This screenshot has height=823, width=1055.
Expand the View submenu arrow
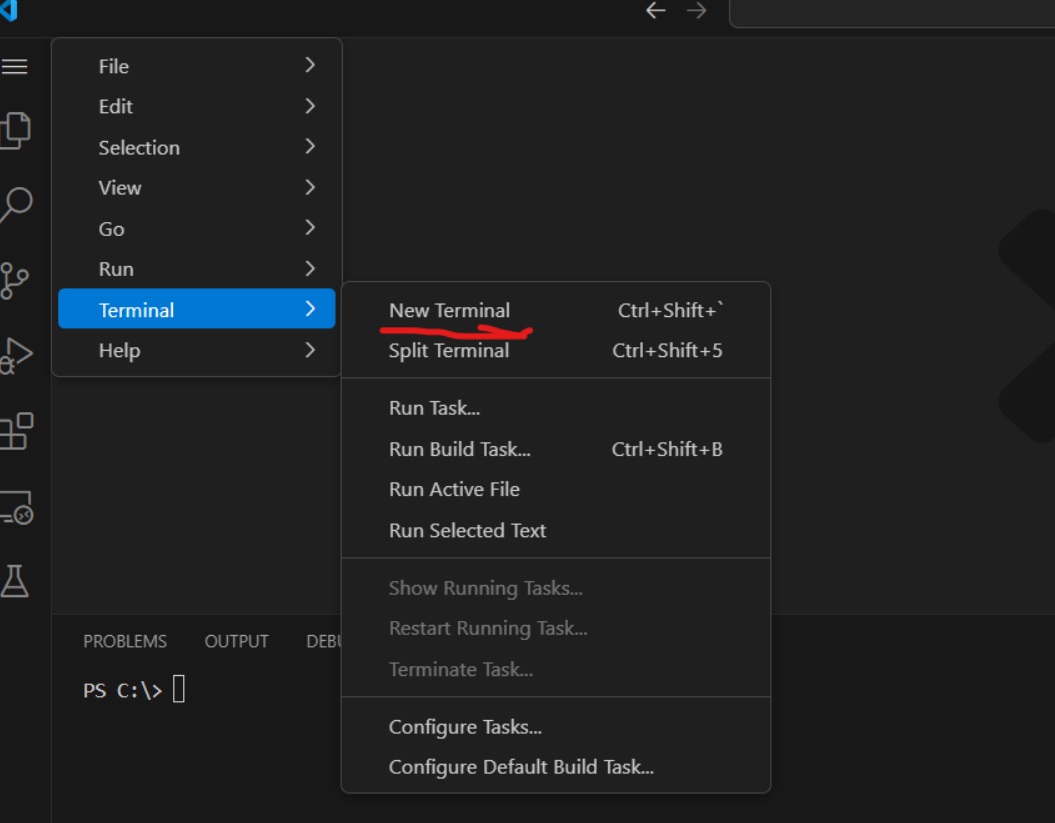[x=310, y=187]
